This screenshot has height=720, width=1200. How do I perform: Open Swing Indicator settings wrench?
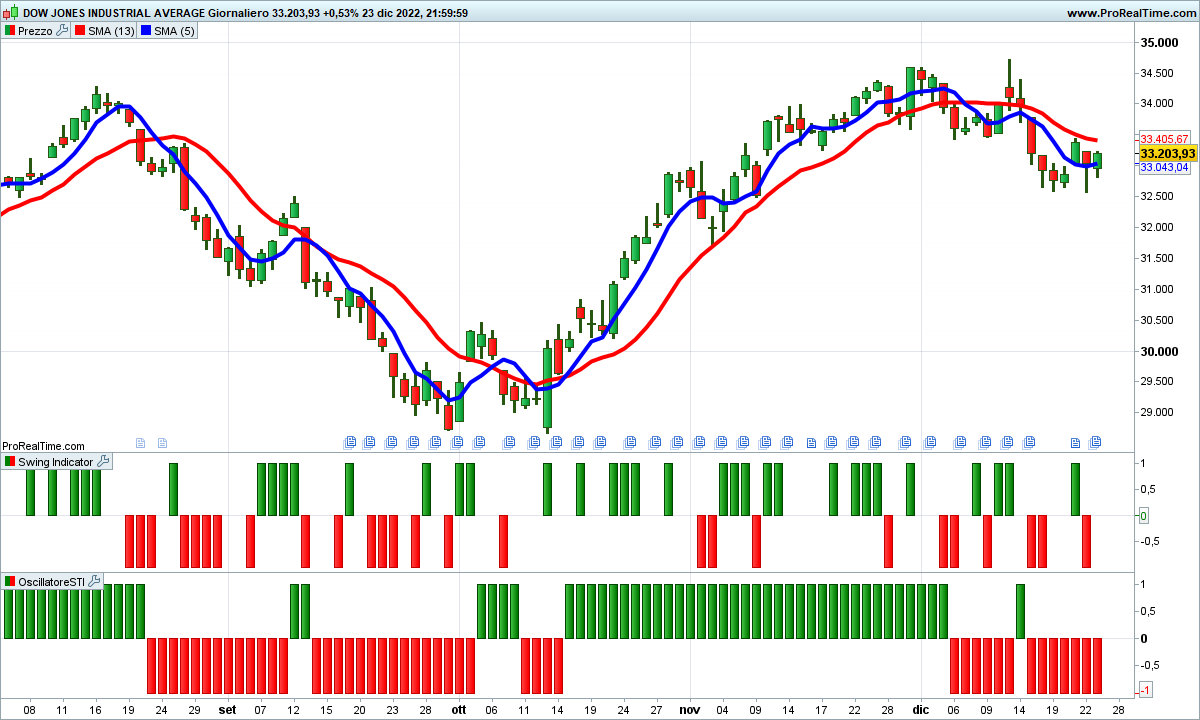pyautogui.click(x=103, y=462)
